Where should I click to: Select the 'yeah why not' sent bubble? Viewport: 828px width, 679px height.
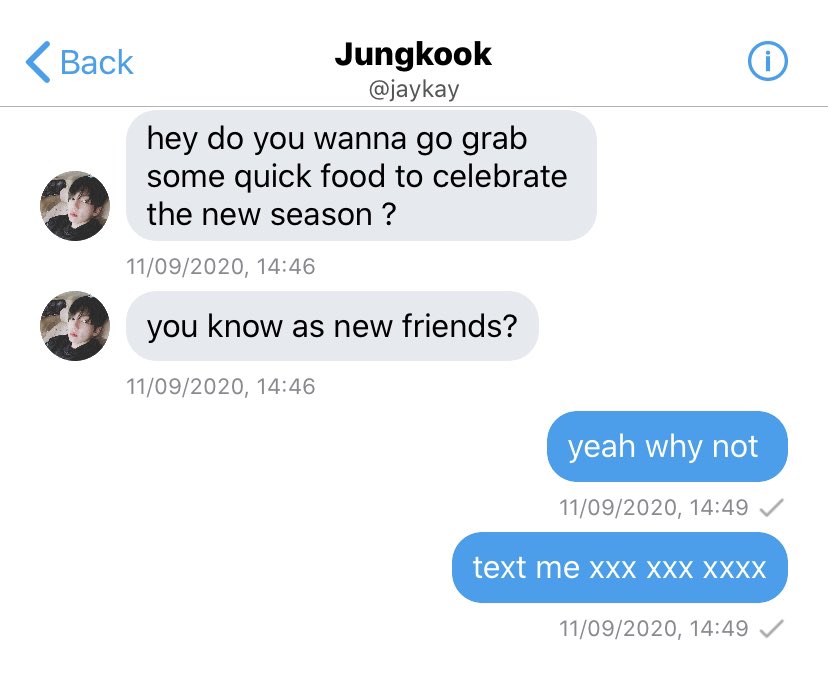[x=667, y=446]
